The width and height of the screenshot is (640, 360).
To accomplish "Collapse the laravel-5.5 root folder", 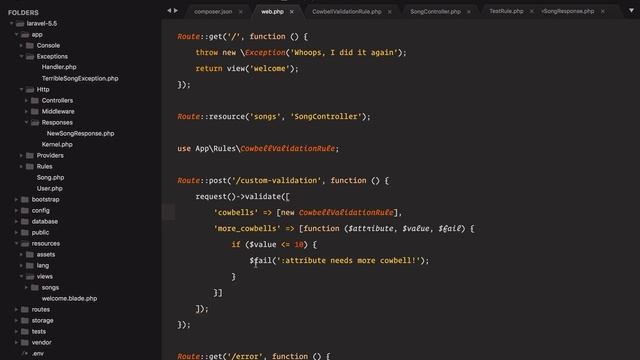I will (11, 24).
